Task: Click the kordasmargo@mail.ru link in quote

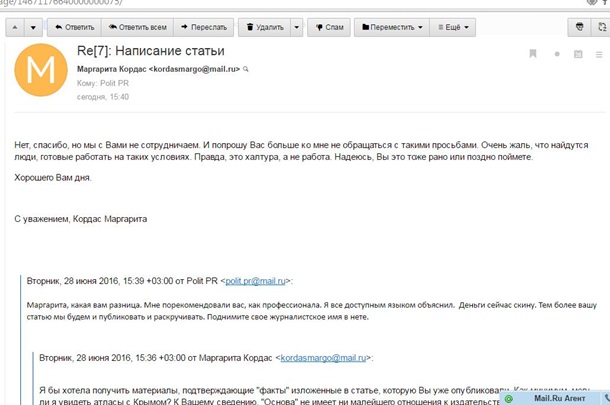Action: [x=323, y=357]
